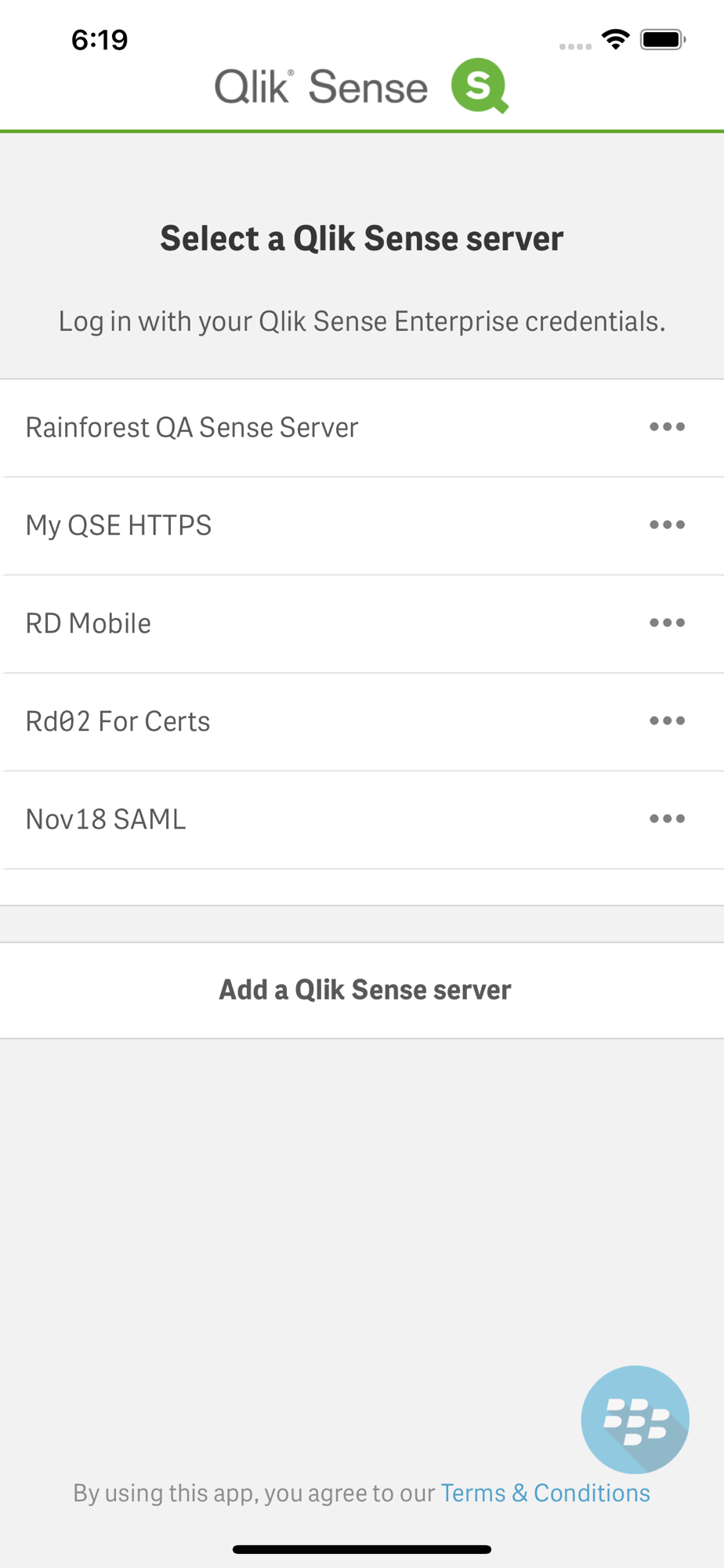The width and height of the screenshot is (724, 1568).
Task: Tap the home indicator bar
Action: pos(362,1549)
